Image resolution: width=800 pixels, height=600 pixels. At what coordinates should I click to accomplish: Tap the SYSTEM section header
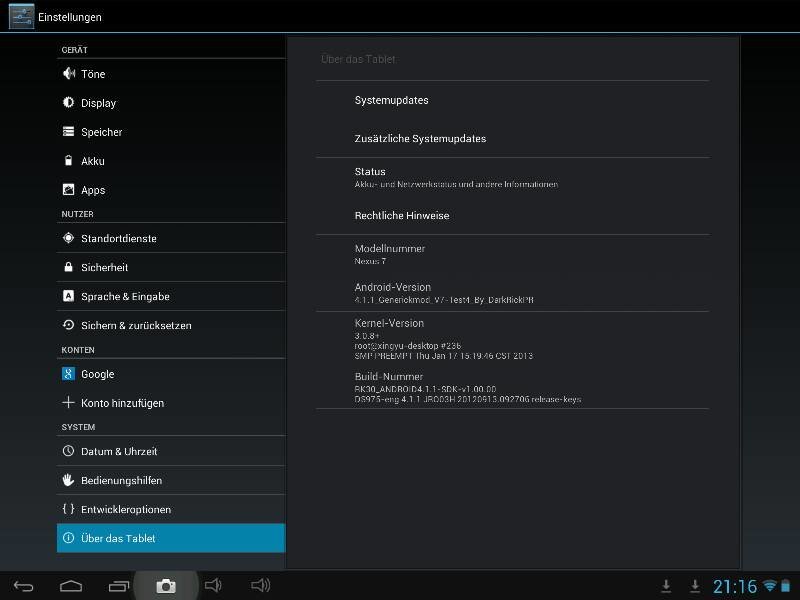click(78, 427)
